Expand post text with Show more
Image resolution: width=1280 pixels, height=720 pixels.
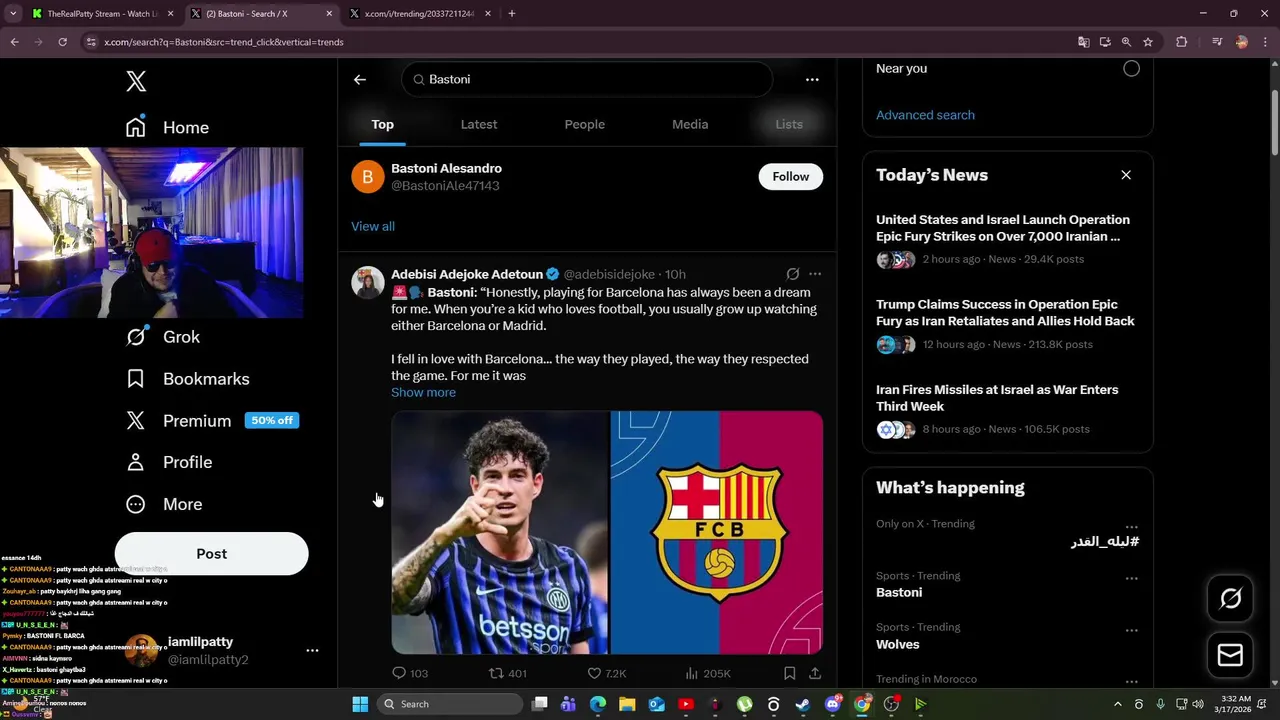point(423,392)
